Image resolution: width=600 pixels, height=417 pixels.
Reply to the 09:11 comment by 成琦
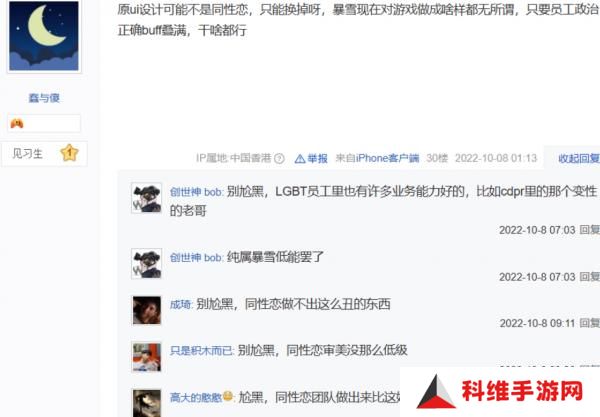(589, 323)
